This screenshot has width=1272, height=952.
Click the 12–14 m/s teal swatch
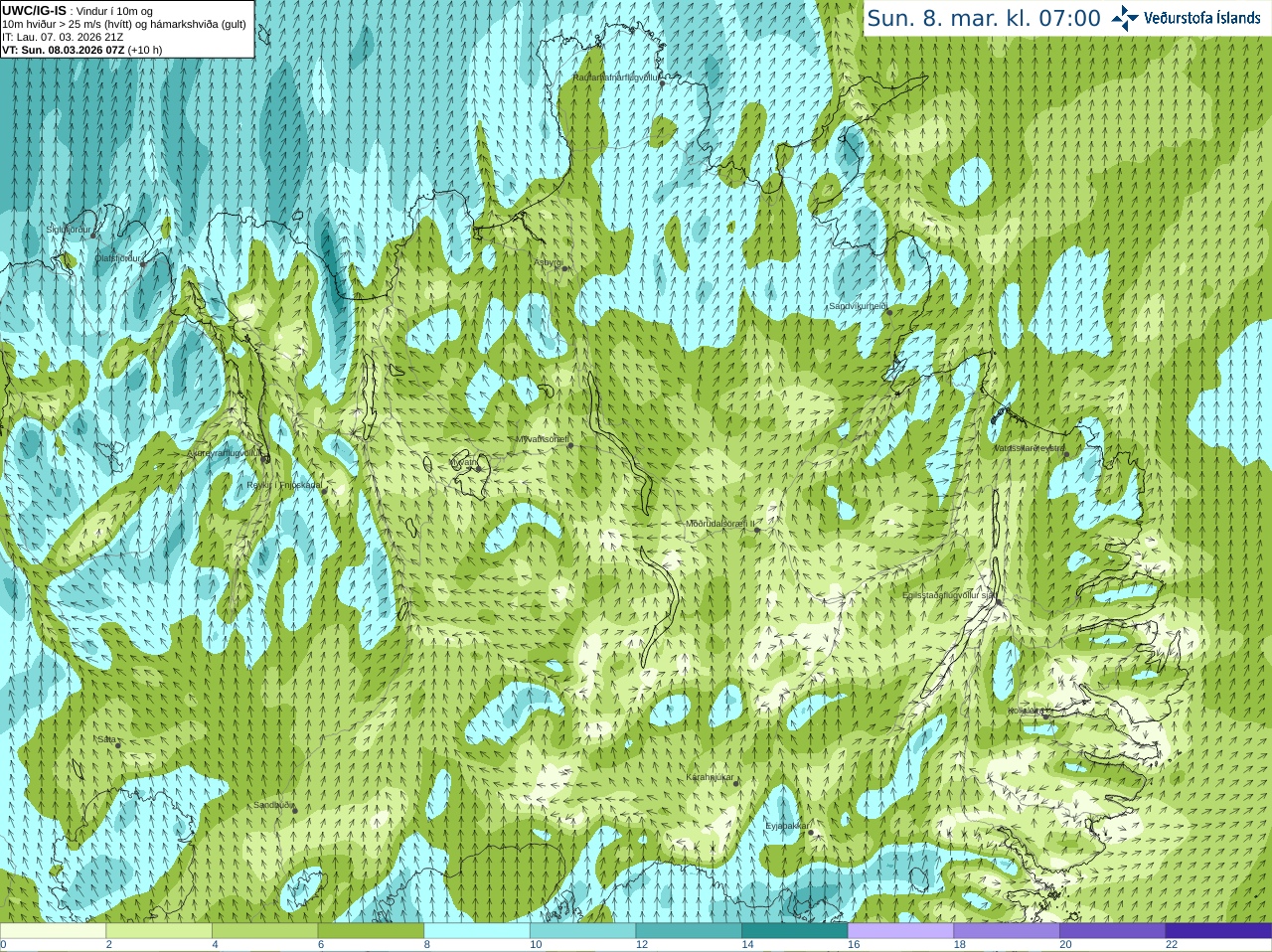pyautogui.click(x=689, y=931)
